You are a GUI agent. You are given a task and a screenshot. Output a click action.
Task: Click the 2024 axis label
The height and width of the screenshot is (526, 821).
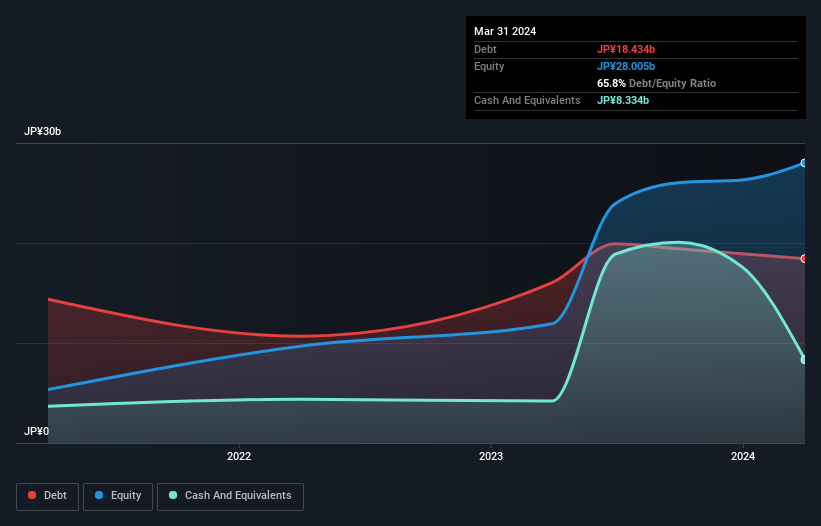[x=742, y=456]
